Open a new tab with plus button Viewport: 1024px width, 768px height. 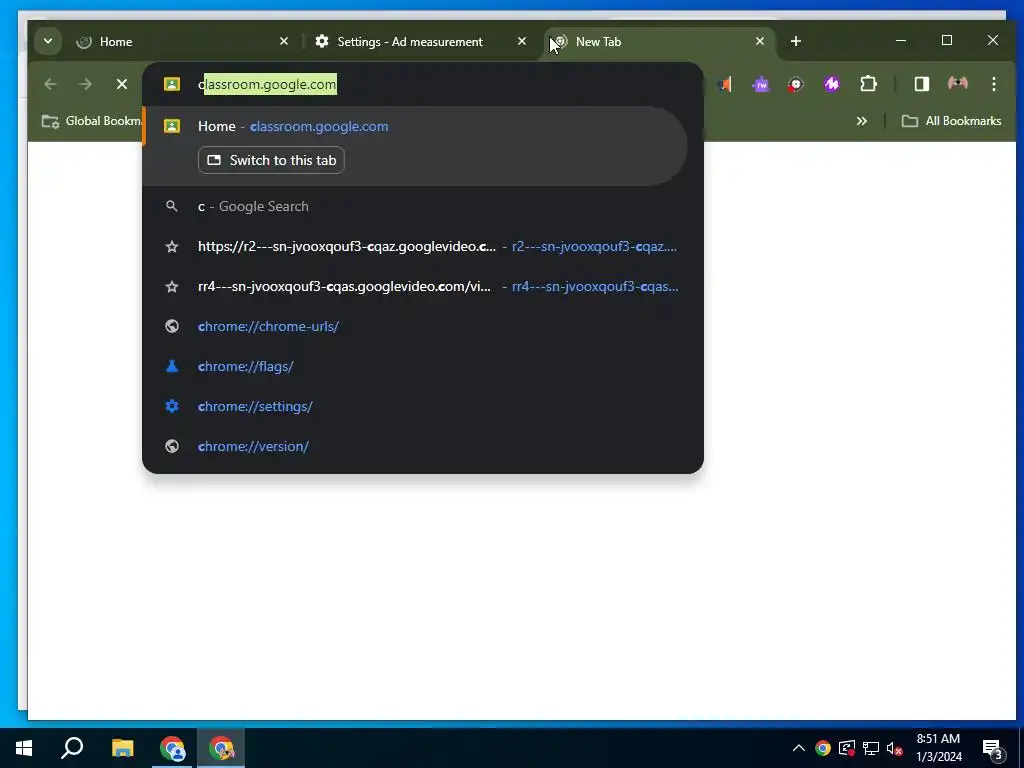click(x=795, y=41)
